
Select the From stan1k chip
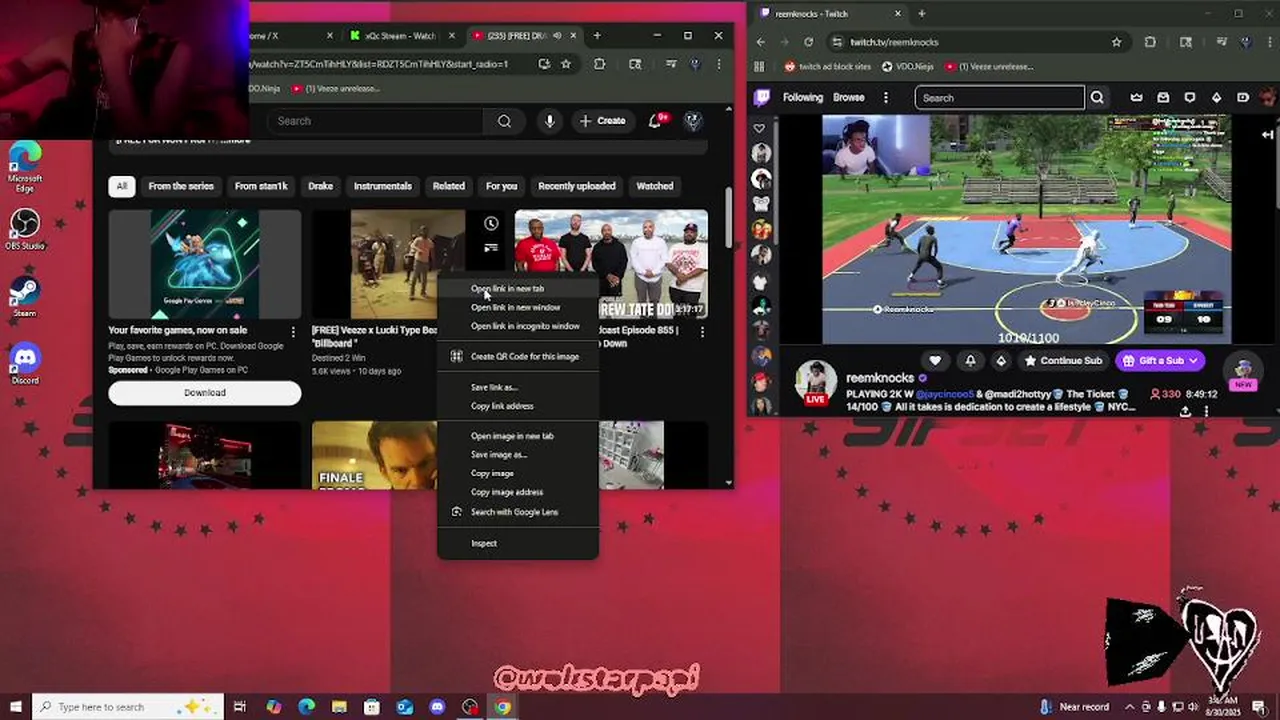click(261, 186)
